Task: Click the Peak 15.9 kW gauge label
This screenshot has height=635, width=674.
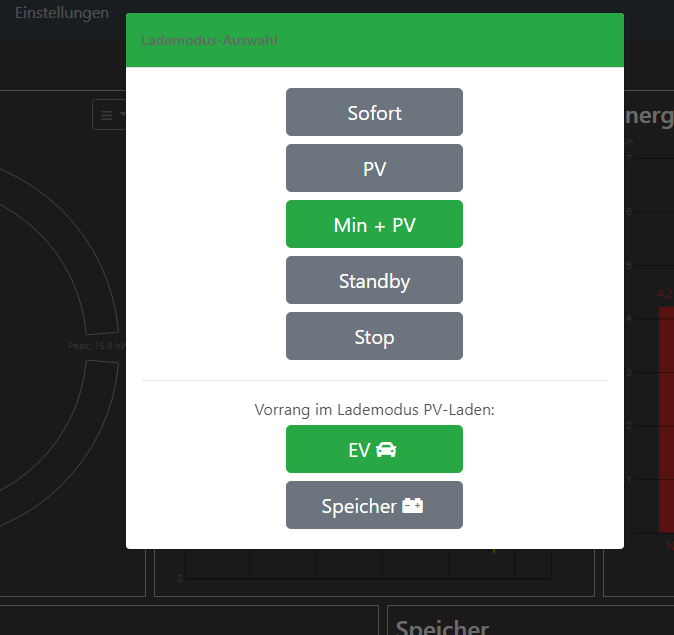Action: pos(96,346)
